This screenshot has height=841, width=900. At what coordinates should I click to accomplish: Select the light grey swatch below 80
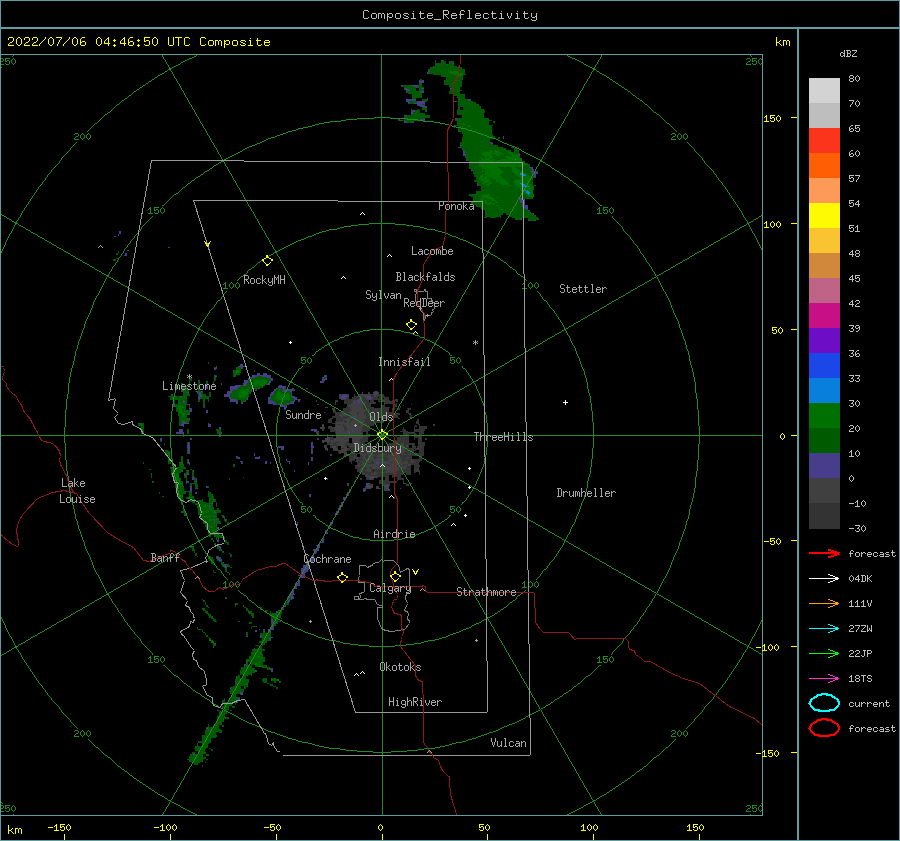[x=824, y=91]
